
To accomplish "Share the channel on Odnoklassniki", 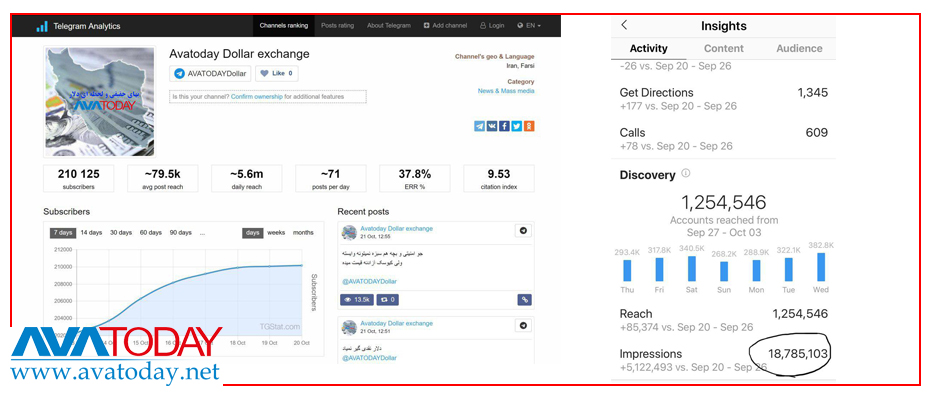I will pyautogui.click(x=529, y=126).
